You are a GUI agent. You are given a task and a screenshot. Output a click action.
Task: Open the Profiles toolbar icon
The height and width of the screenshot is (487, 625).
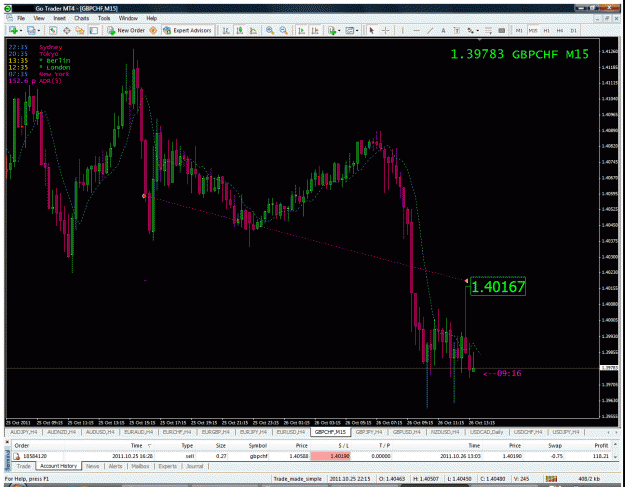(x=31, y=30)
